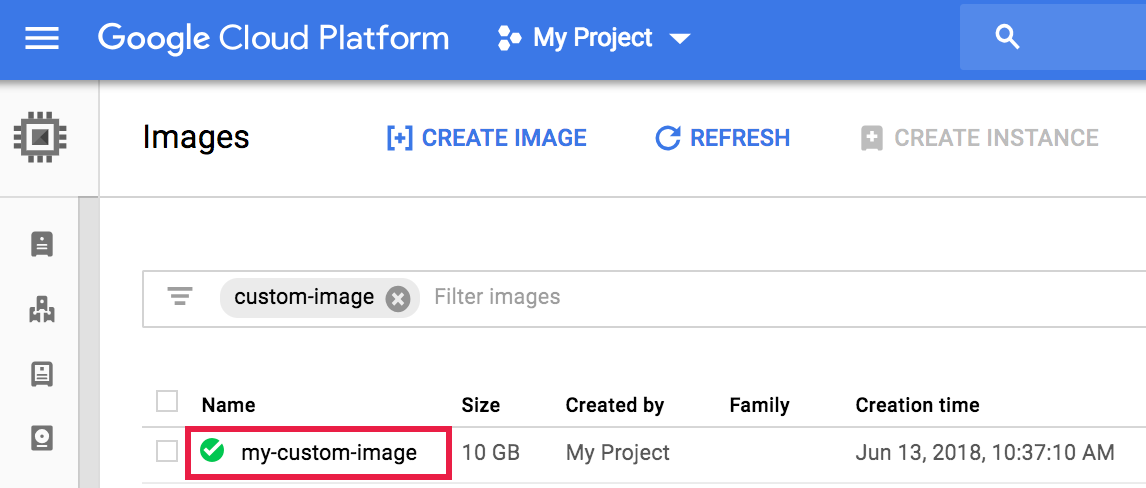Click the greyed CREATE INSTANCE button
This screenshot has width=1146, height=488.
(x=980, y=138)
